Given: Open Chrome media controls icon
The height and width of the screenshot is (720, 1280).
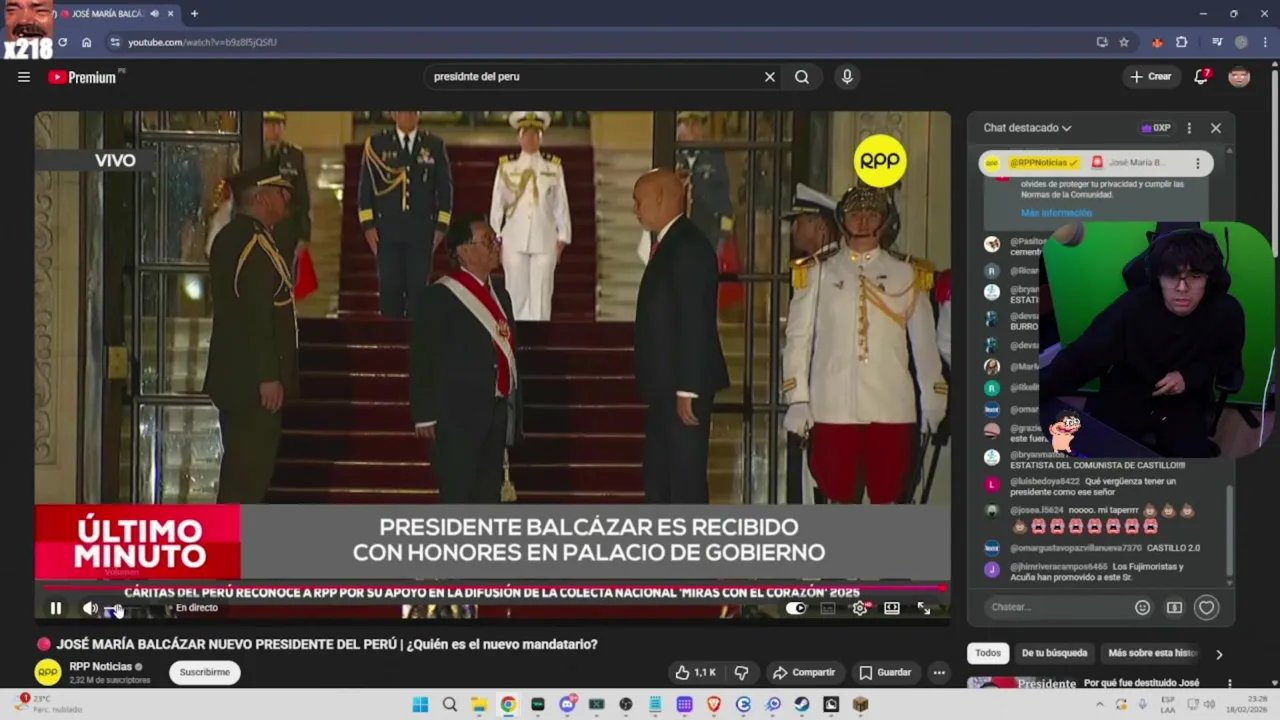Looking at the screenshot, I should tap(1217, 42).
